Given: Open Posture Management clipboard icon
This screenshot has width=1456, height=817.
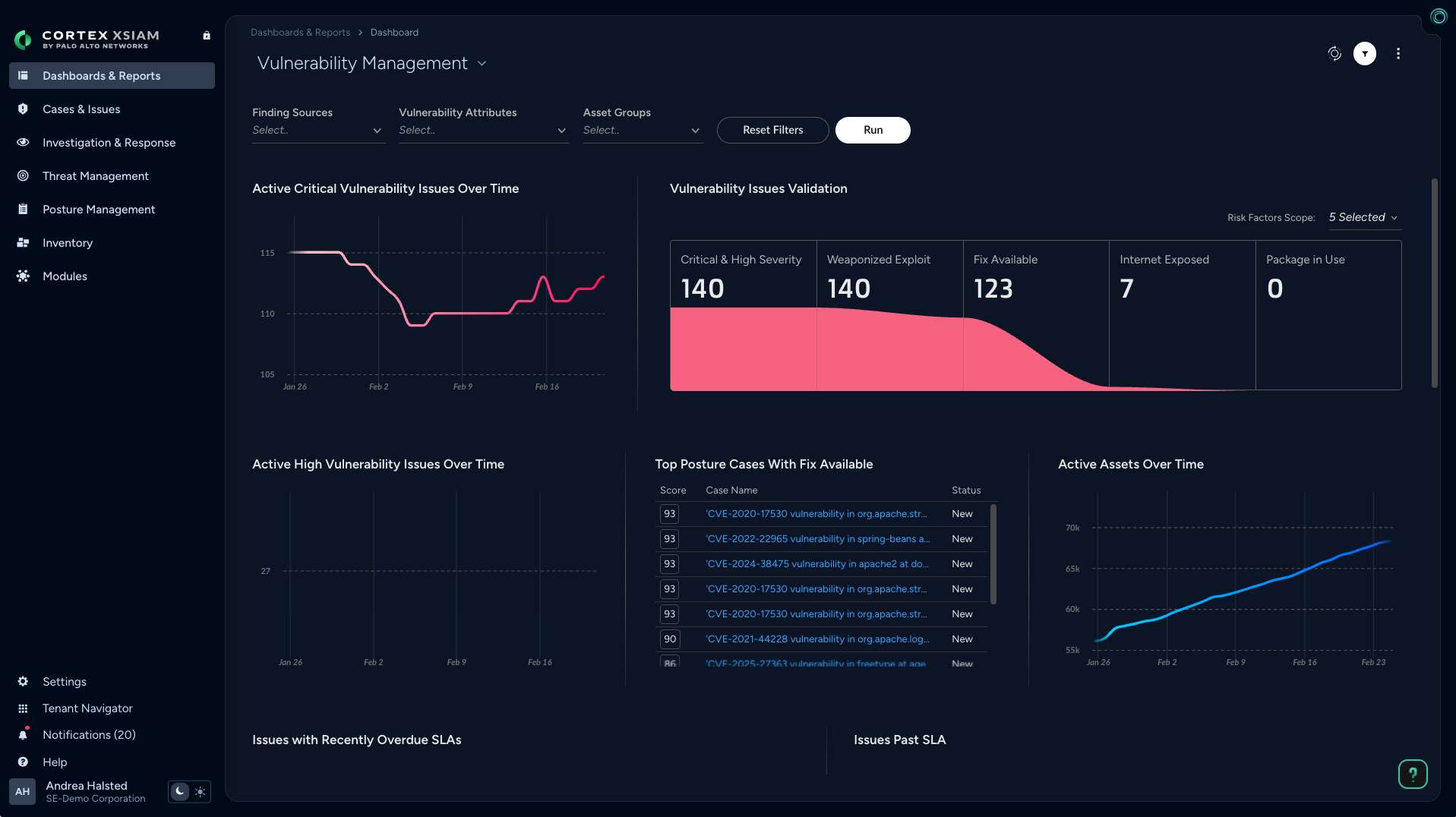Looking at the screenshot, I should 24,209.
